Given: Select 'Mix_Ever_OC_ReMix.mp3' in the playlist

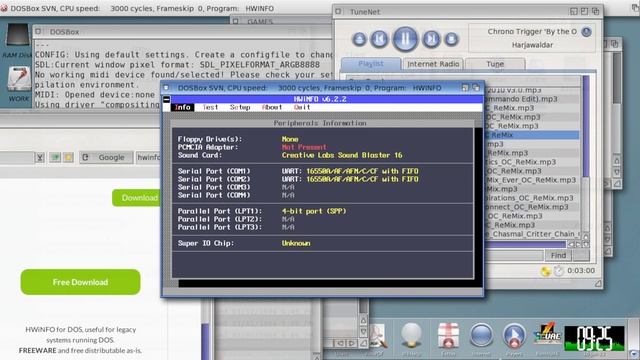Looking at the screenshot, I should 531,180.
